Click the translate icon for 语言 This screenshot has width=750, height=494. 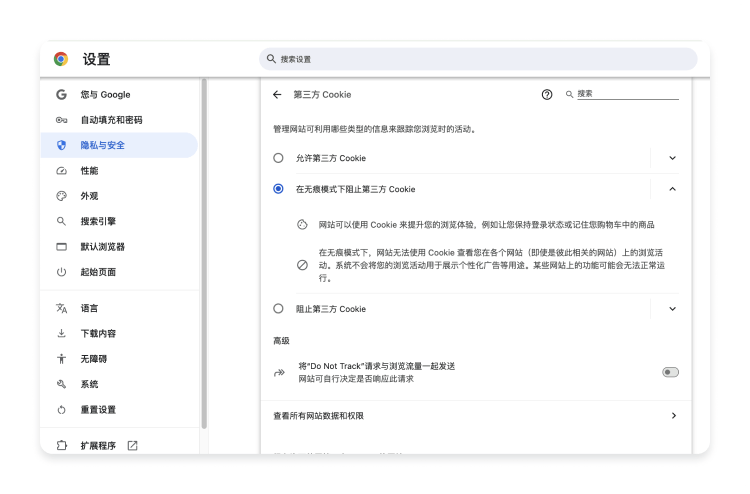point(61,308)
